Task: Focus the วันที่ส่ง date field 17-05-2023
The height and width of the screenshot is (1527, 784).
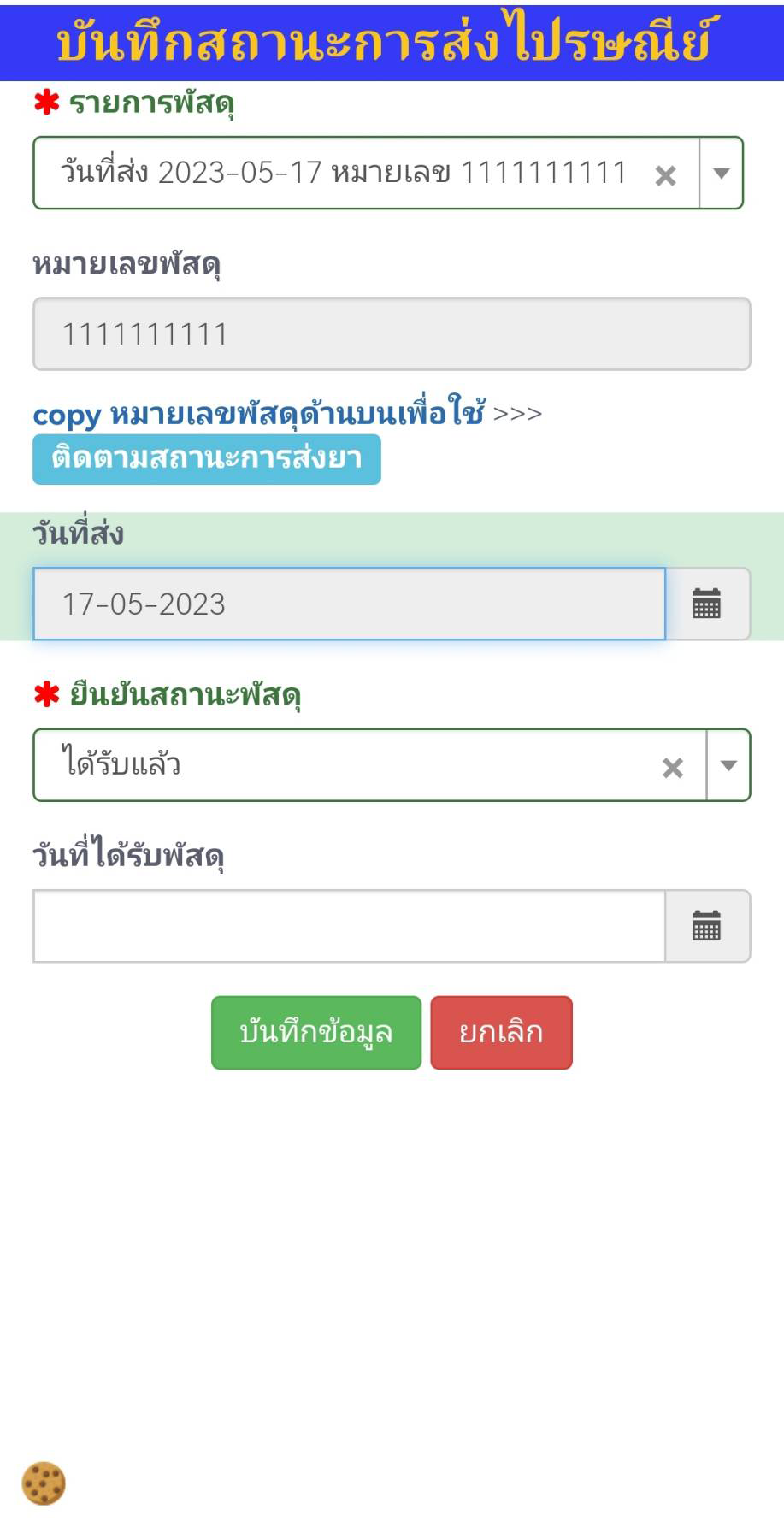Action: pyautogui.click(x=349, y=604)
